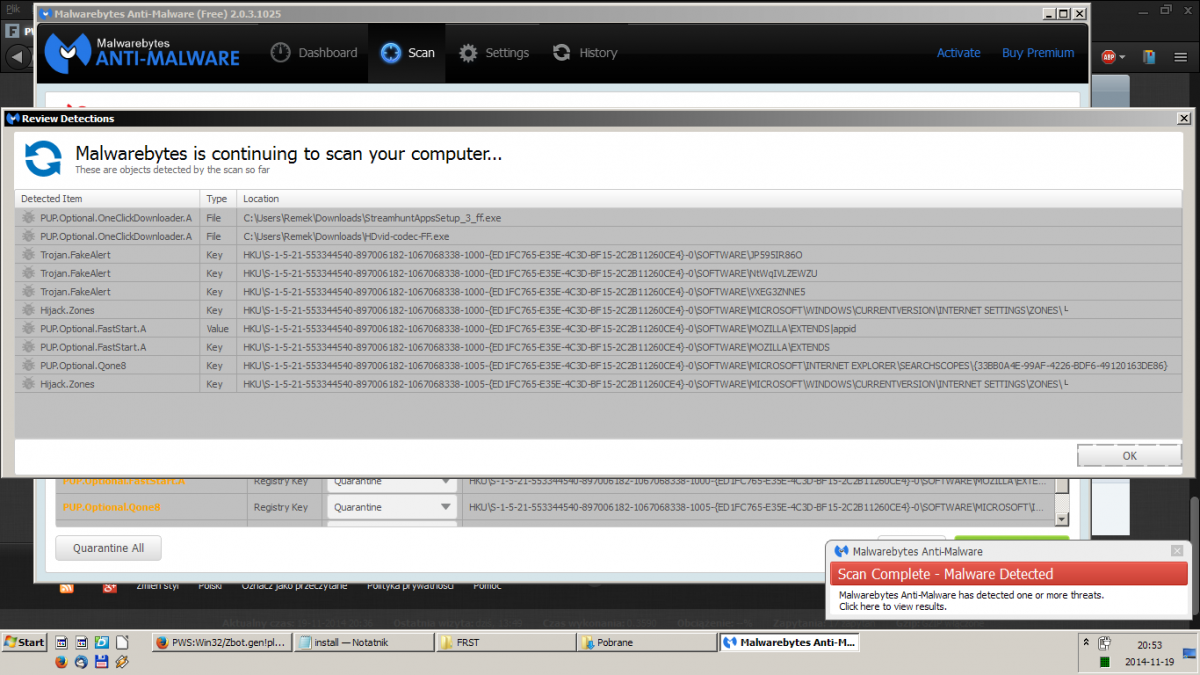Open the Settings tab

tap(494, 53)
